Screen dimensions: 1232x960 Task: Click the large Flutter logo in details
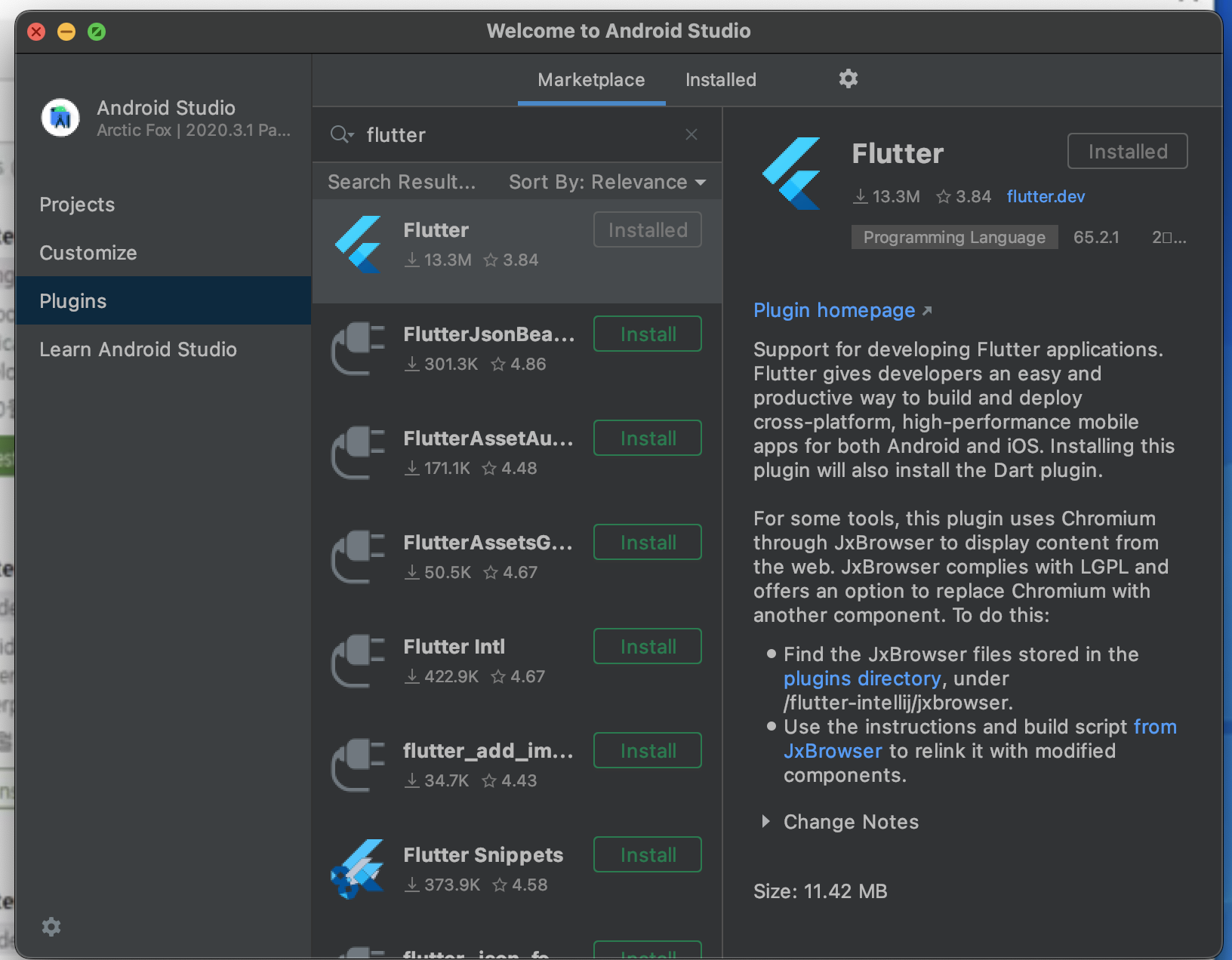pos(792,174)
